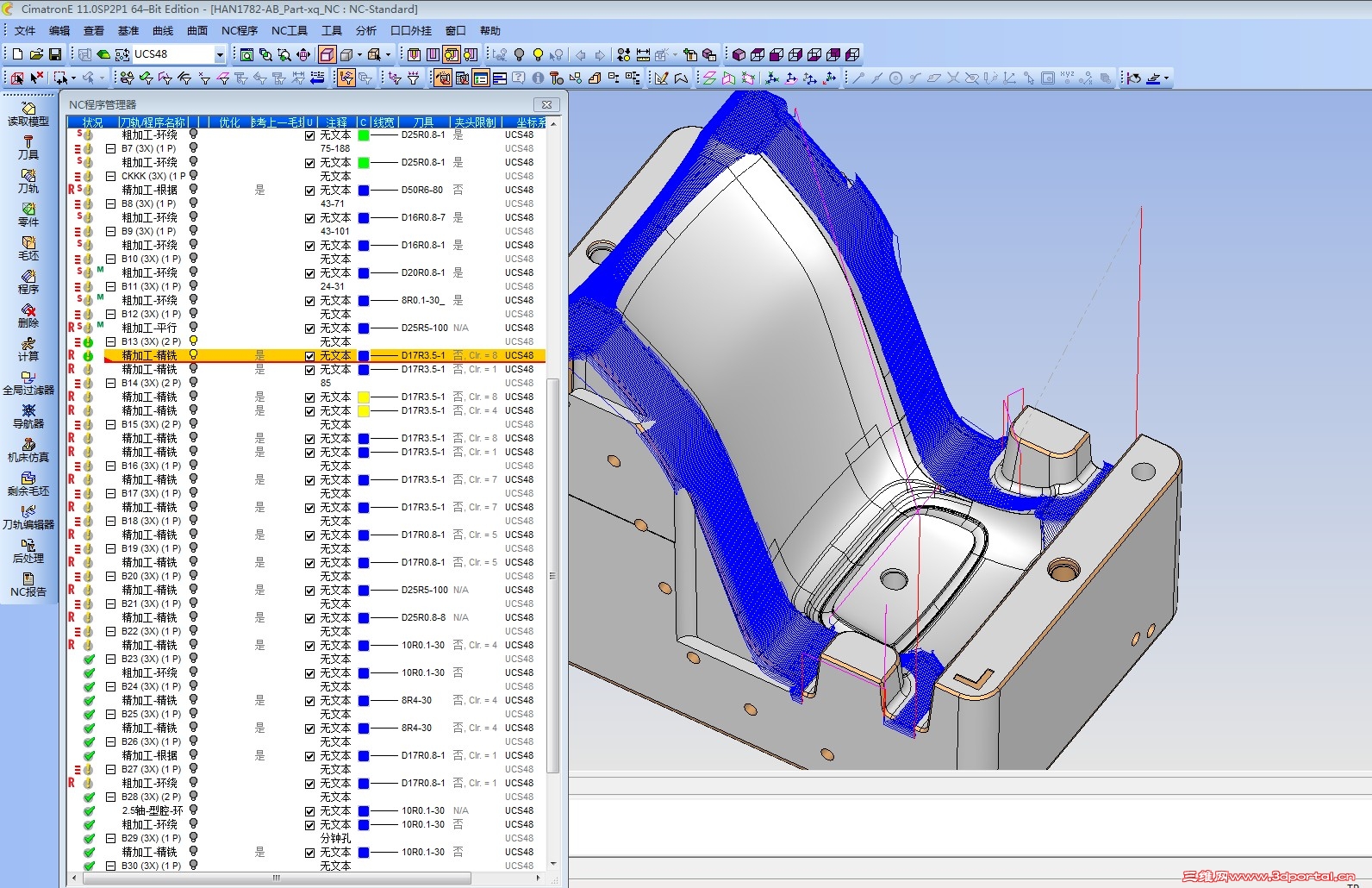Uncheck U checkbox in highlighted 精加工-精铣 D17R3.5-1 row
Screen dimensions: 1372x888
click(309, 355)
